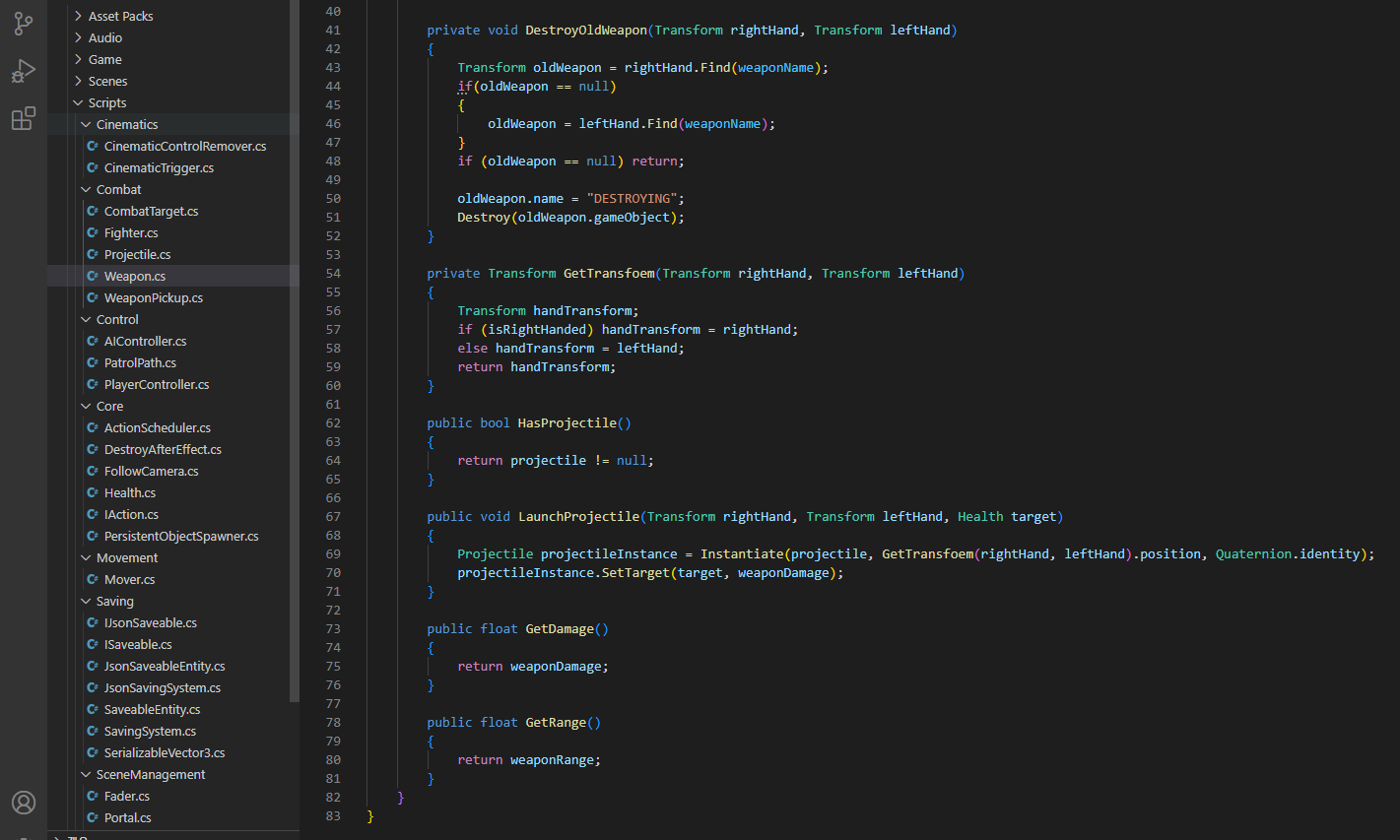Click the C# icon beside Fader.cs

93,796
